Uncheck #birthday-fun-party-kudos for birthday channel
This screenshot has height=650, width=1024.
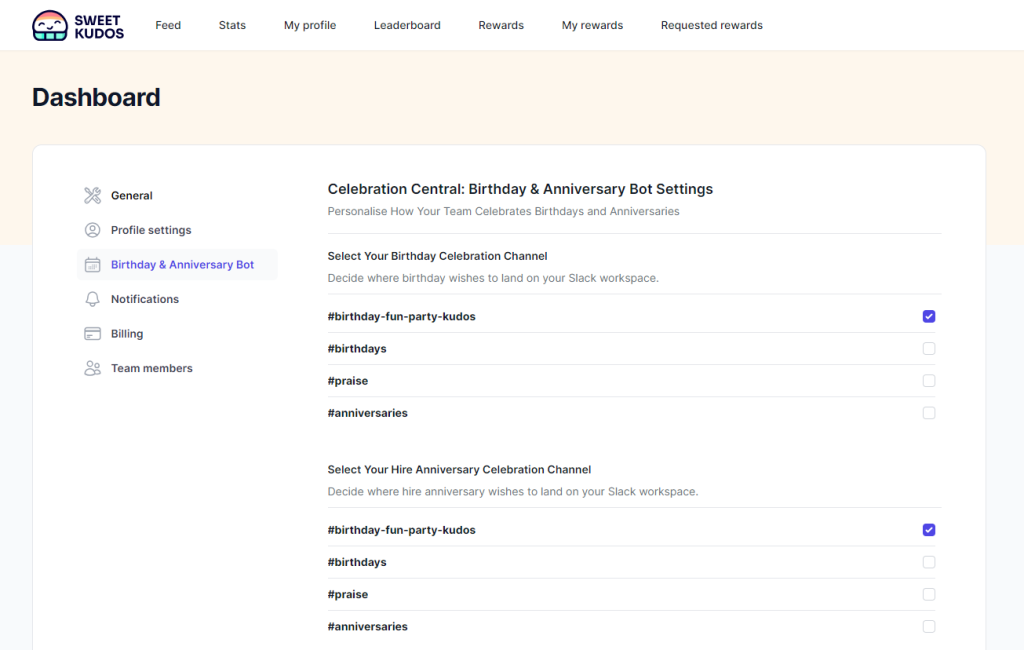click(x=929, y=317)
